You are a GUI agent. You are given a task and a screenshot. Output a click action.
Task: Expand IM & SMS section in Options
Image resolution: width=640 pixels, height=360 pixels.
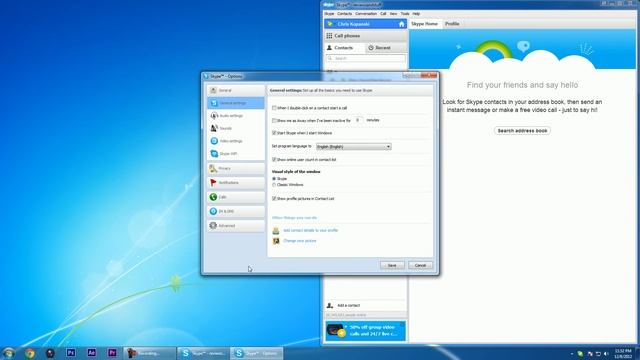tap(236, 211)
